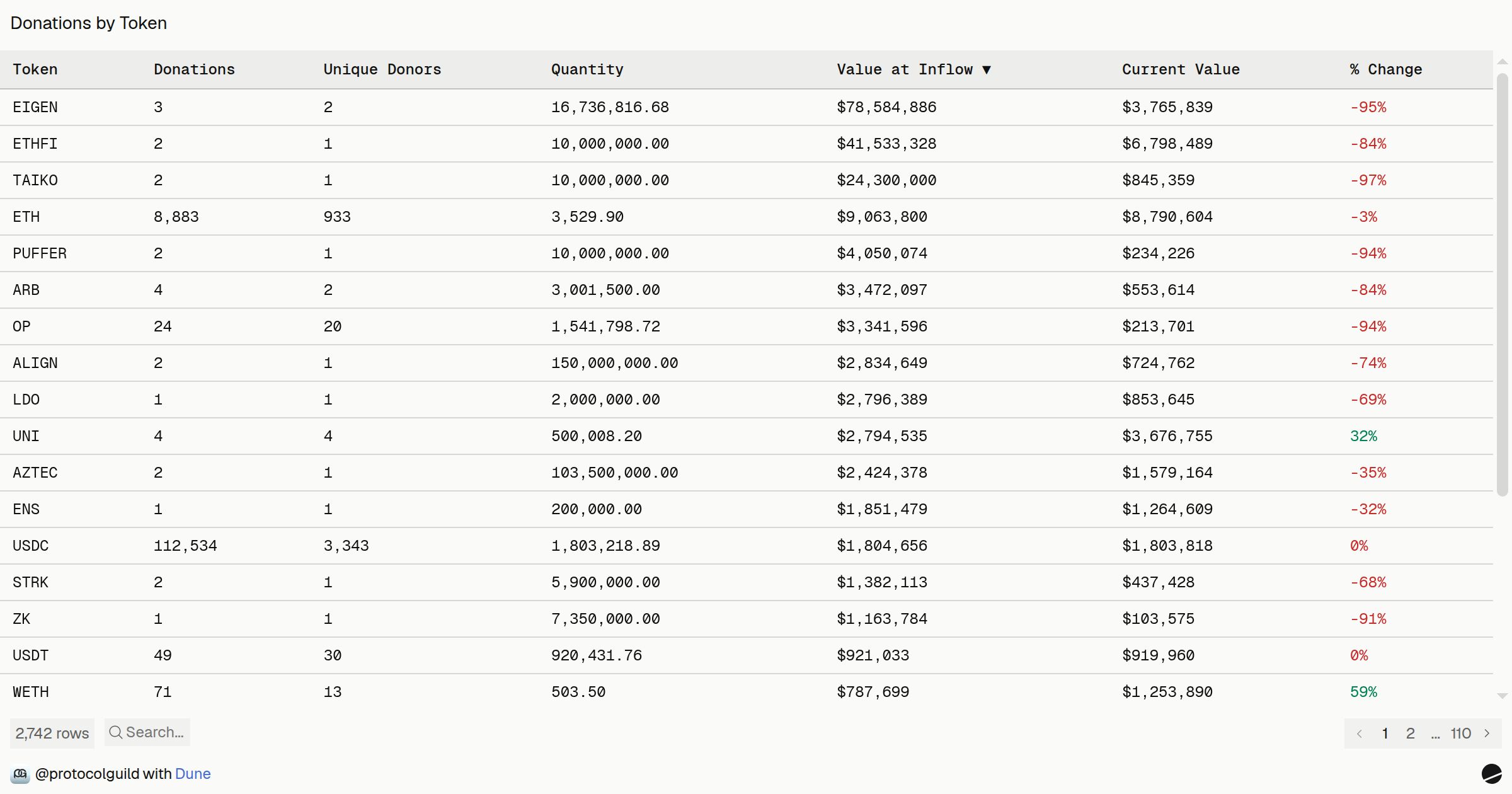
Task: Click the WETH 59% change cell
Action: (x=1363, y=692)
